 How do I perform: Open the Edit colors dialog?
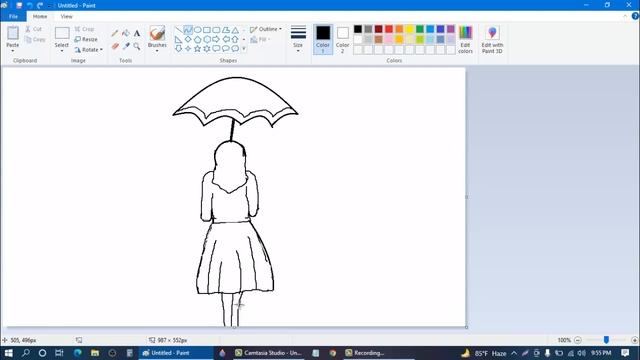465,40
